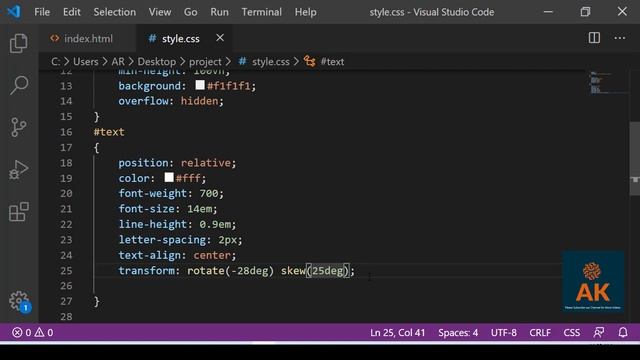The height and width of the screenshot is (360, 640).
Task: Click 'font-size: 14em;' text
Action: pyautogui.click(x=168, y=209)
